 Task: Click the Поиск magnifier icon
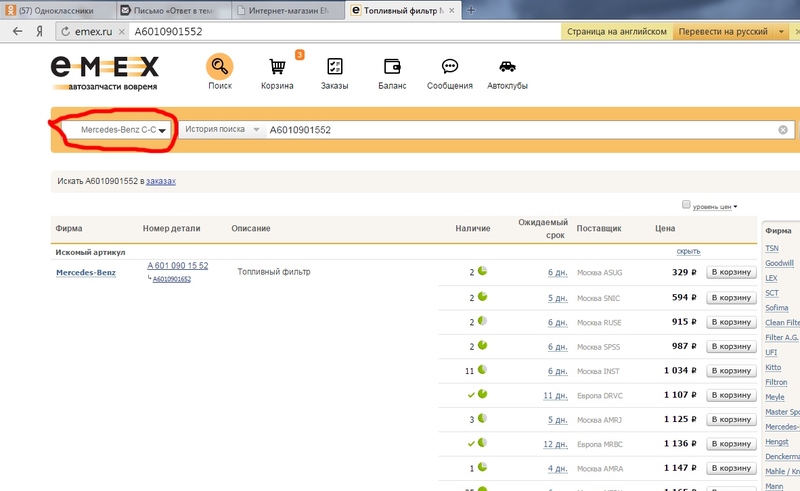point(220,67)
